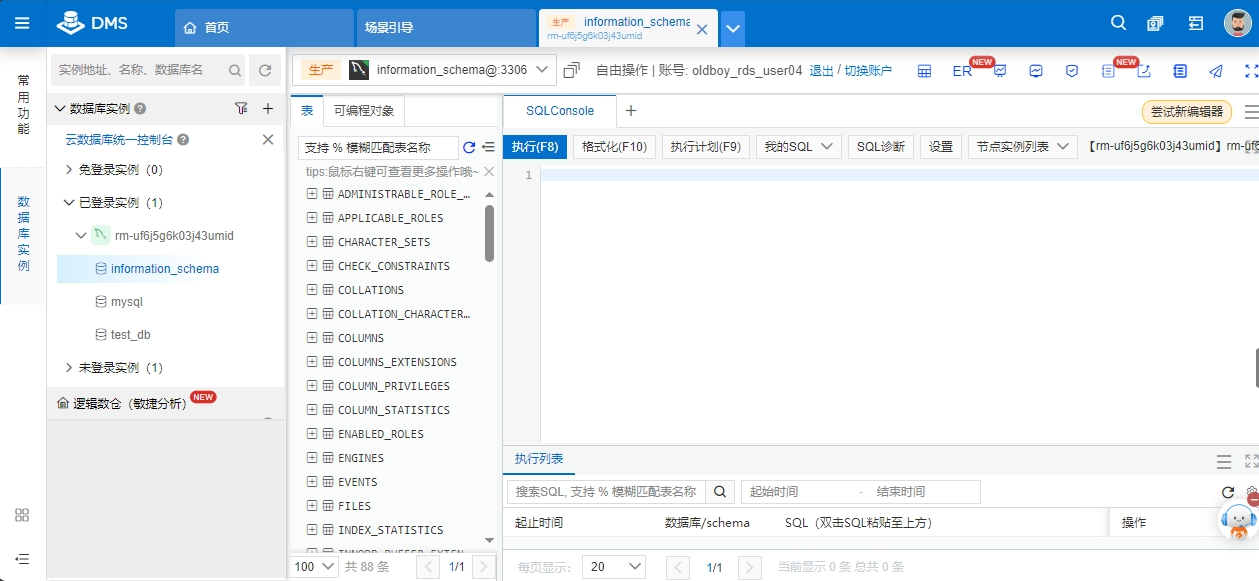Add a new SQLConsole tab
This screenshot has height=581, width=1259.
pos(630,111)
